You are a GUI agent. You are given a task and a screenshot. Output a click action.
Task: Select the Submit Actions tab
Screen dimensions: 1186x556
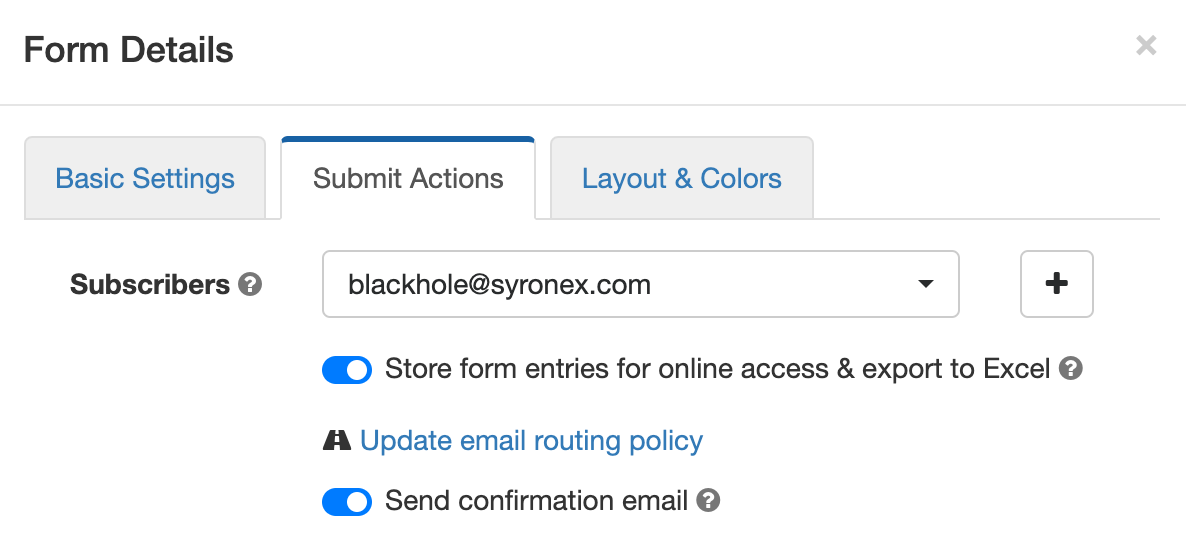[408, 179]
